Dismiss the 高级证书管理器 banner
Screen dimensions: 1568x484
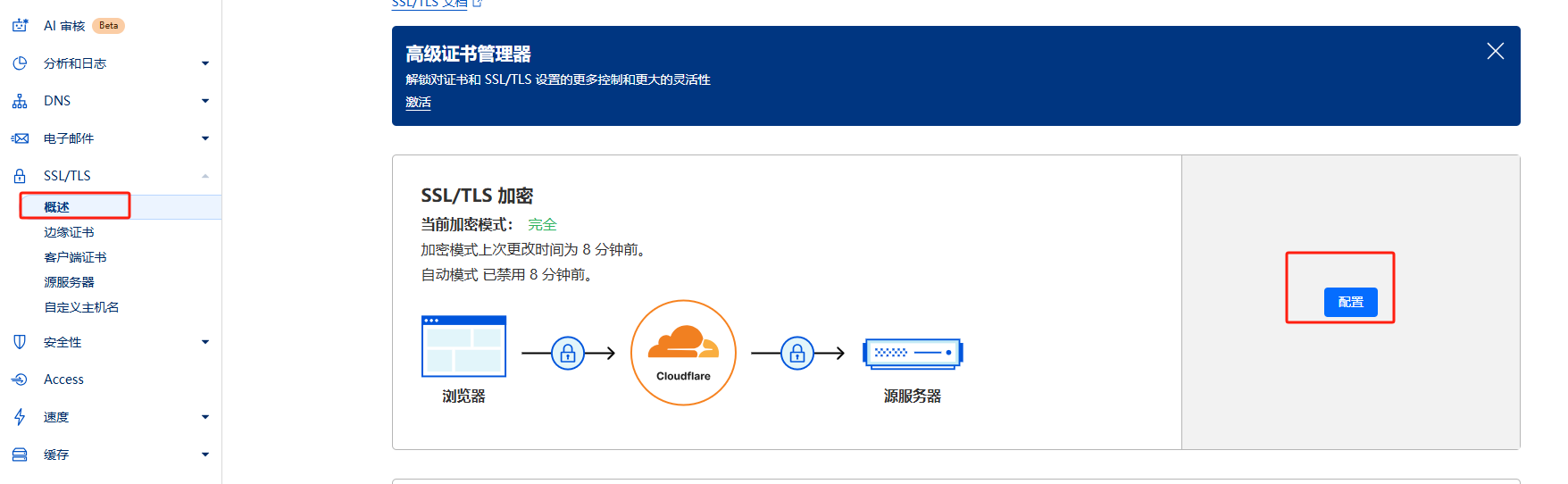pos(1495,52)
